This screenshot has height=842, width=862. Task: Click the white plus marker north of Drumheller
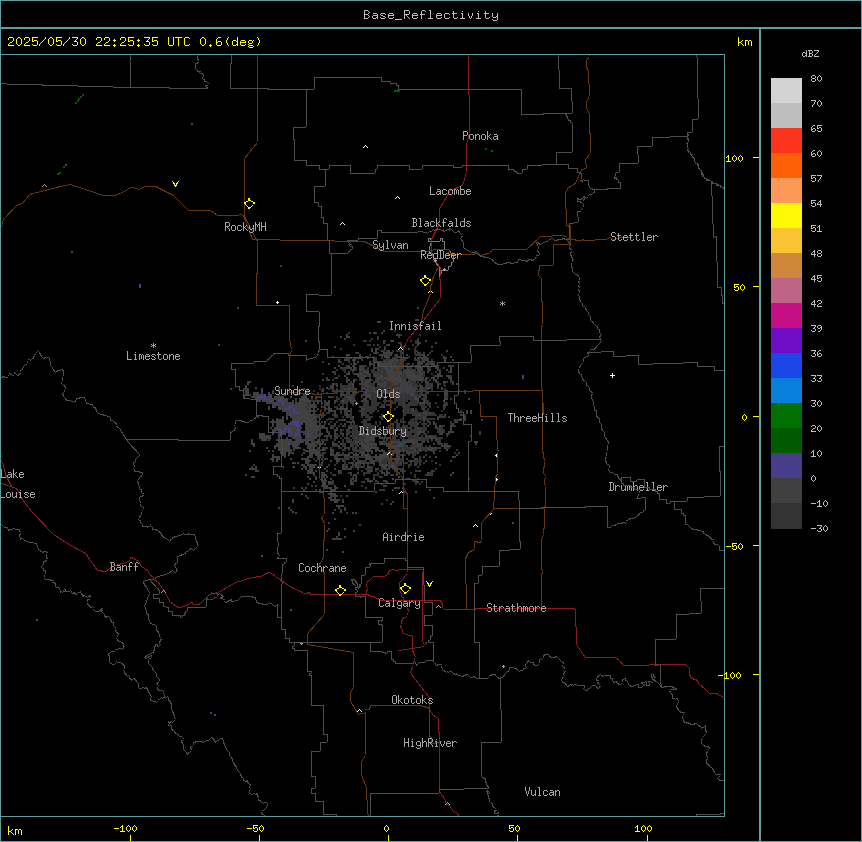click(x=612, y=375)
